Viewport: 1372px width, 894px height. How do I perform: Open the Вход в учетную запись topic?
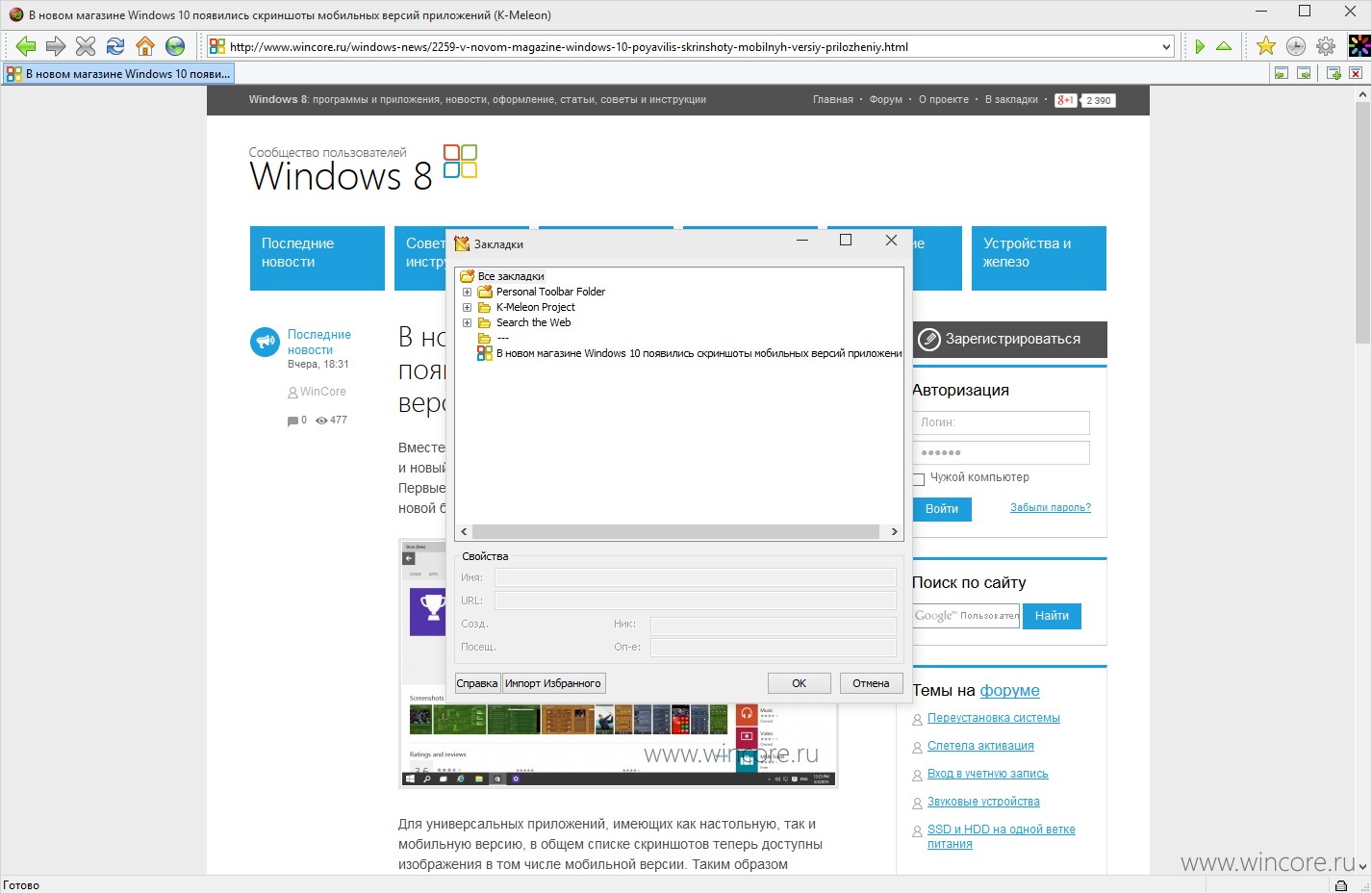coord(988,774)
